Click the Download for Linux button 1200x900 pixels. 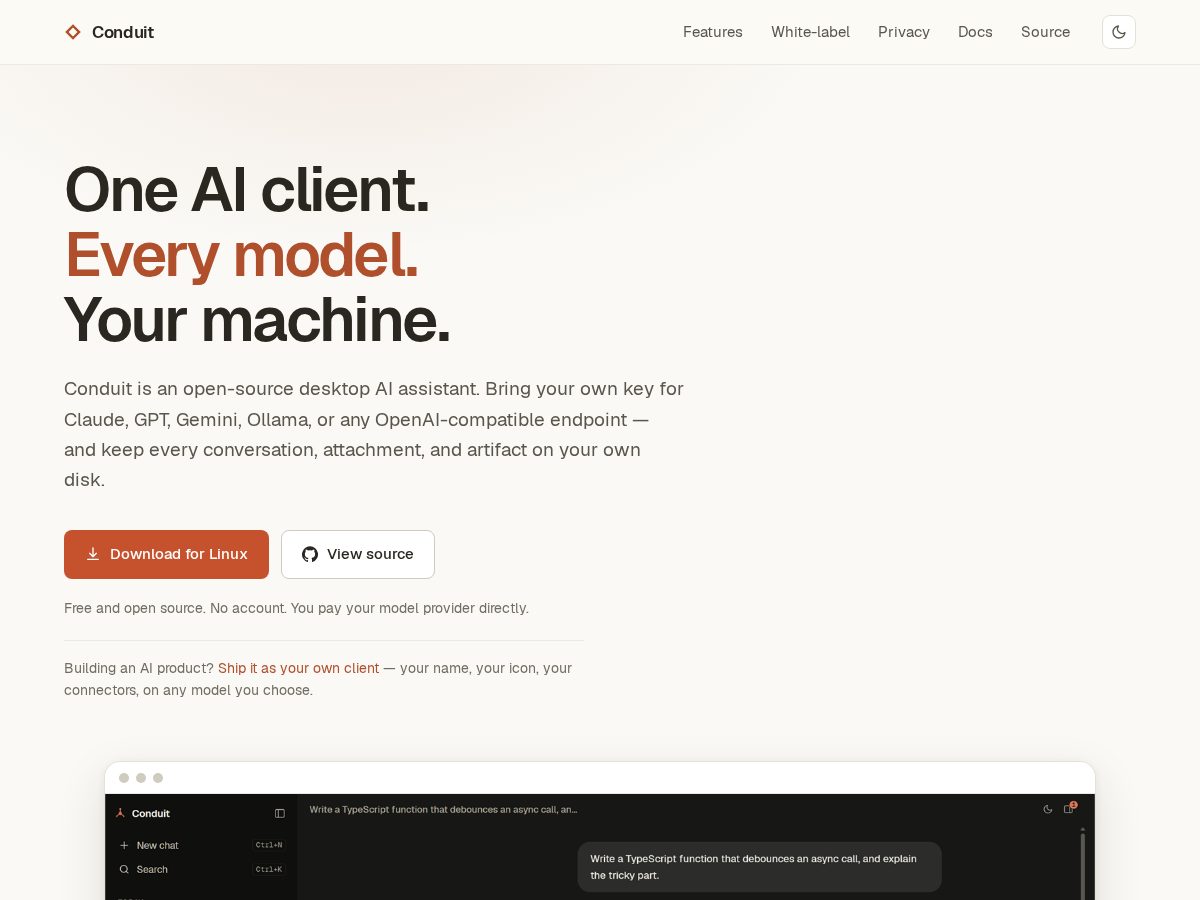coord(166,554)
